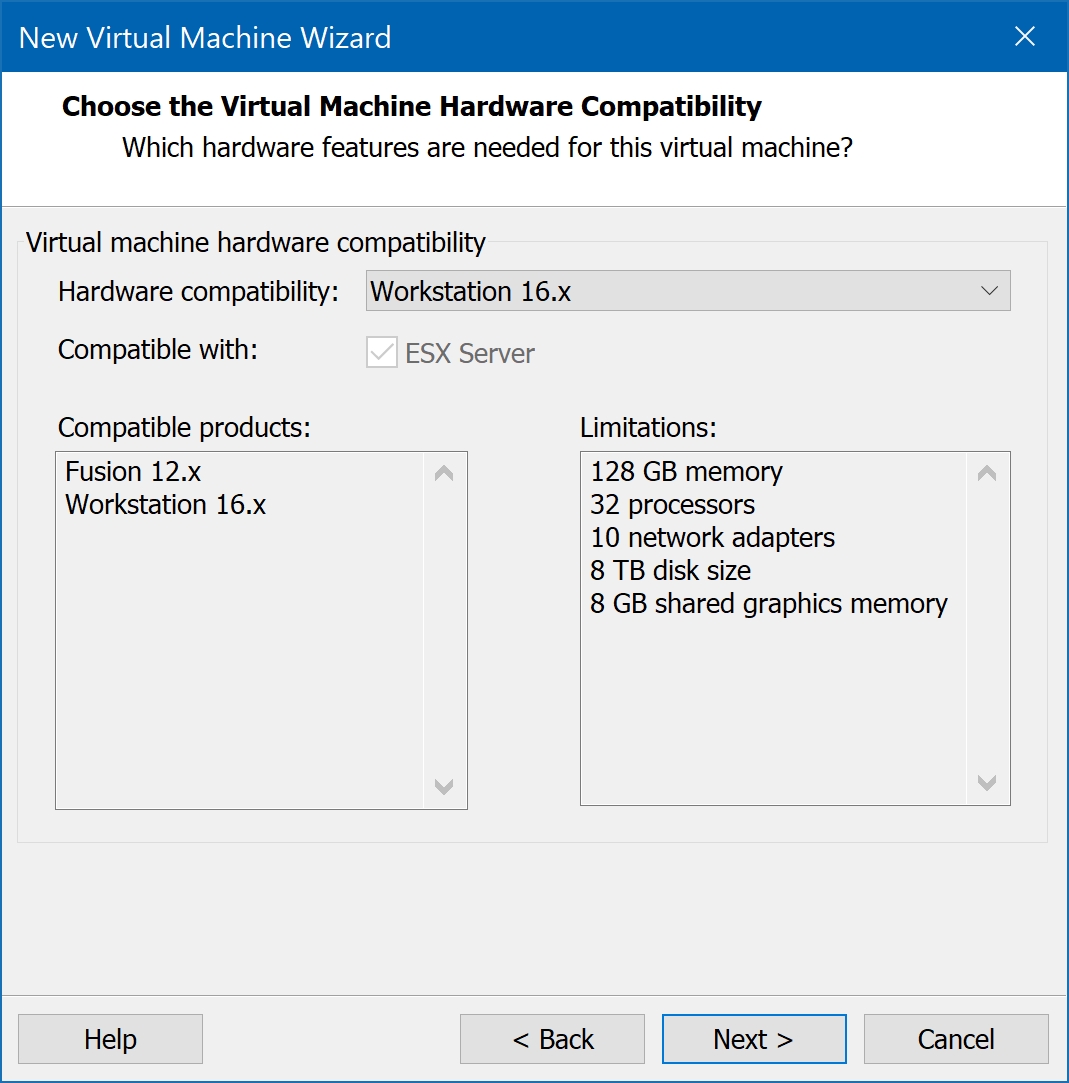Select the 8 TB disk size entry
Viewport: 1069px width, 1083px height.
(x=671, y=571)
